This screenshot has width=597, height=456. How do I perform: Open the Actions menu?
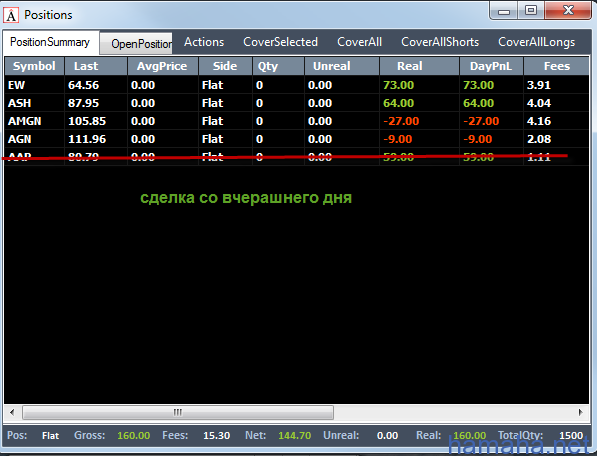coord(204,42)
